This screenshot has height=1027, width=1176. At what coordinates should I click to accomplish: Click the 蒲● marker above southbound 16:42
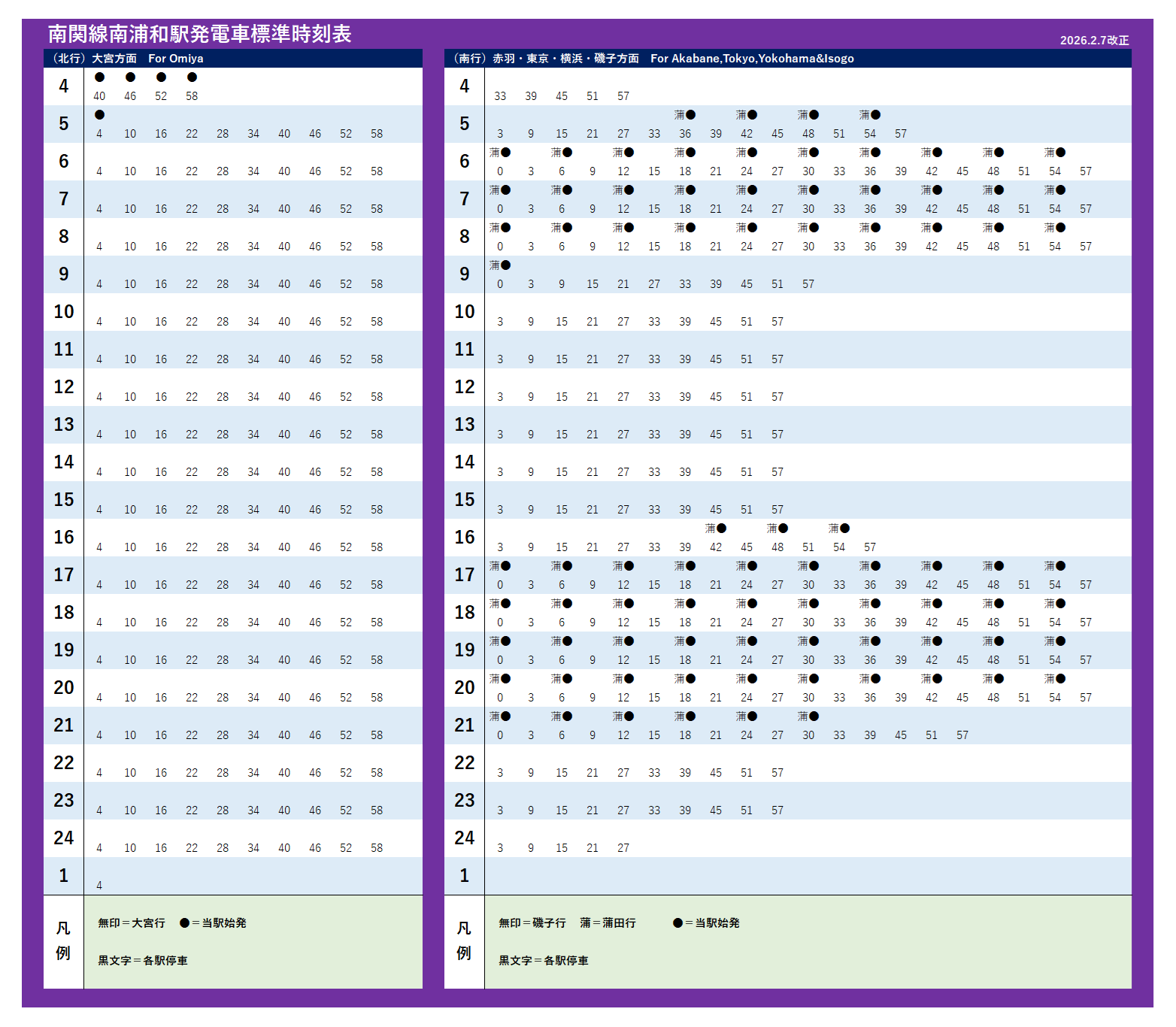(x=716, y=529)
